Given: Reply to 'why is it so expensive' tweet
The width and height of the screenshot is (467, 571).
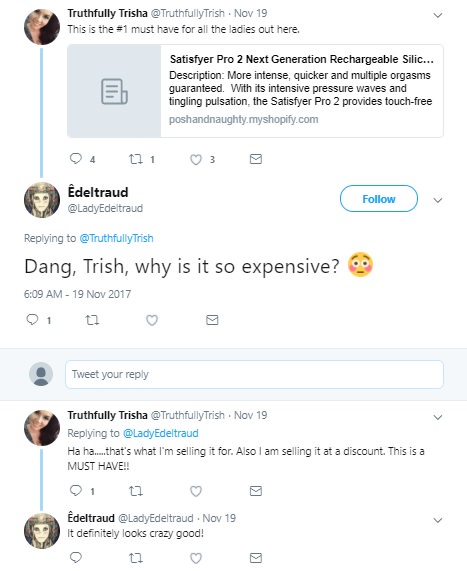Looking at the screenshot, I should (32, 320).
